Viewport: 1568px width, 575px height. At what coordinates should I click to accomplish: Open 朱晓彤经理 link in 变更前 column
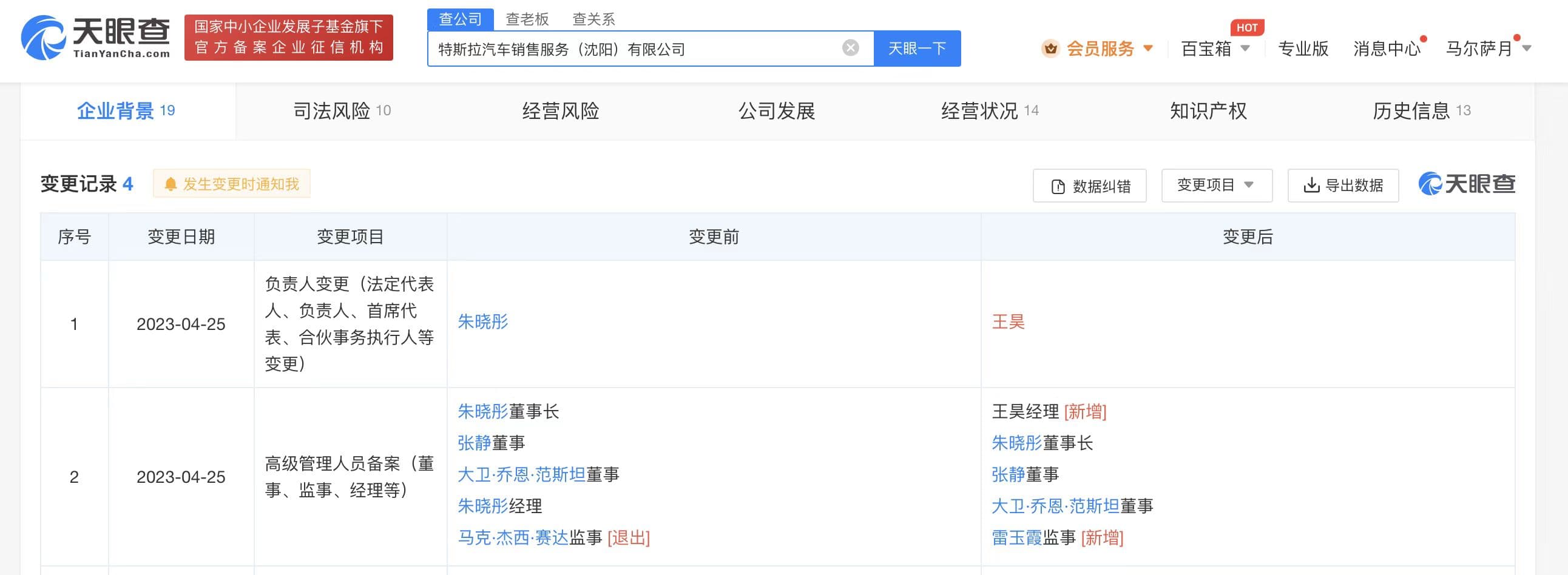click(x=482, y=506)
